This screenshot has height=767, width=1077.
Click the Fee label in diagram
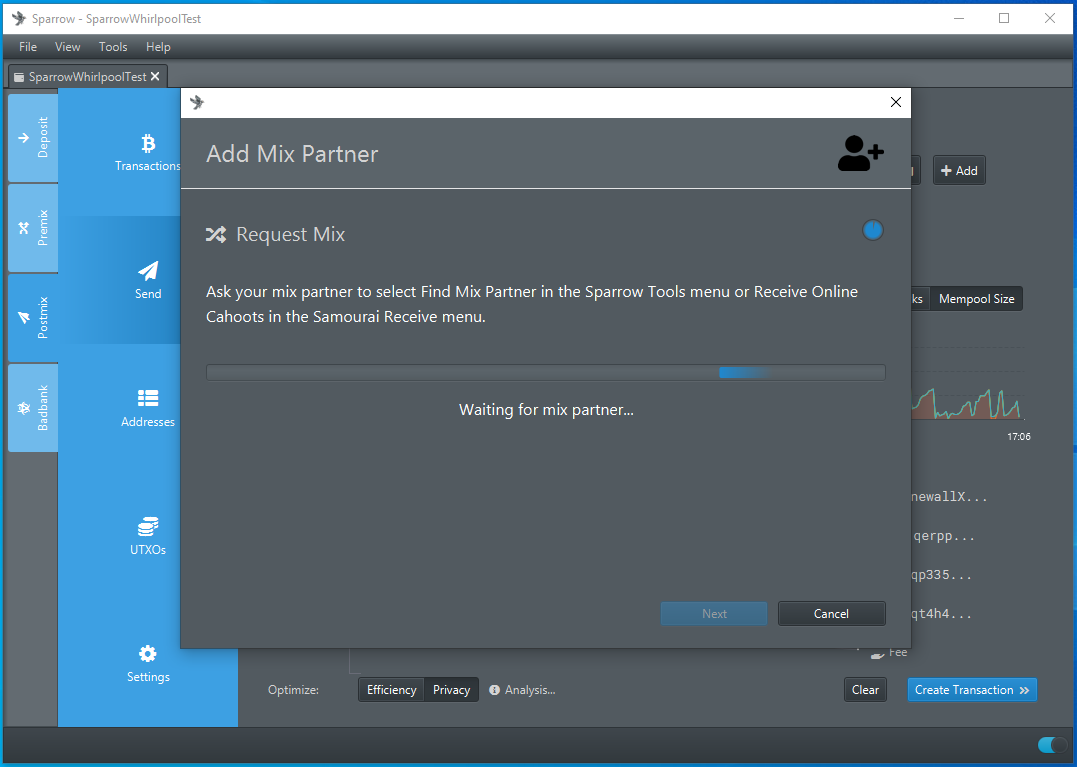pos(898,652)
